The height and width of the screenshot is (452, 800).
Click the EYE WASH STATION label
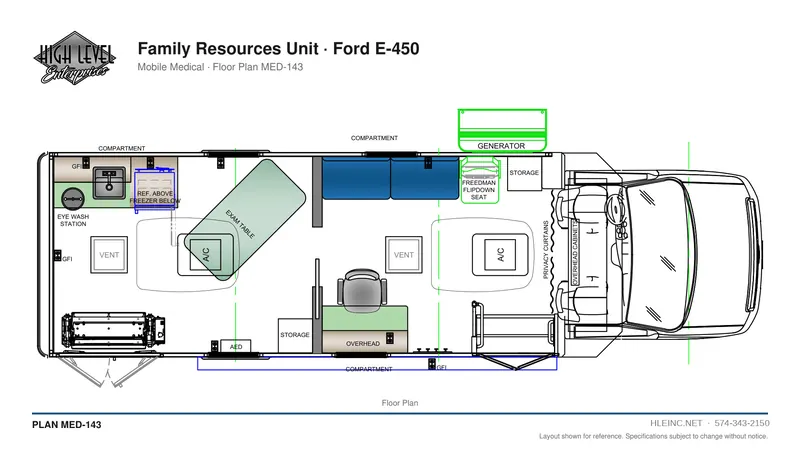(73, 220)
